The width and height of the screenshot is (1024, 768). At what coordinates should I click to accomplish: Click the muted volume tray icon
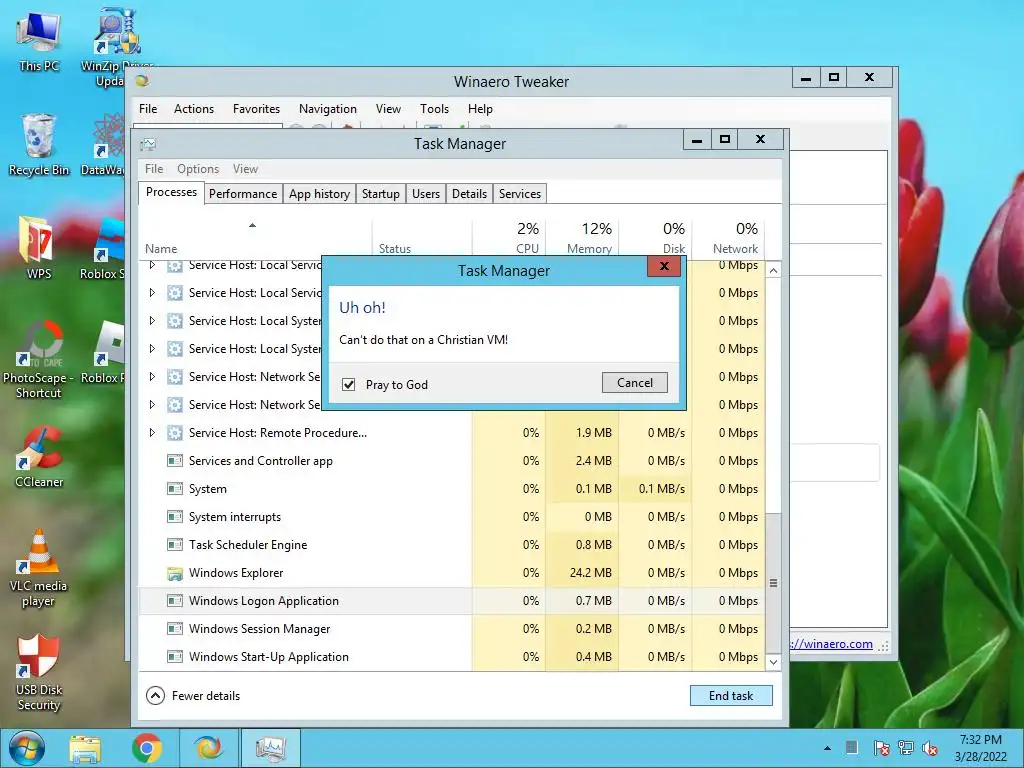pos(930,748)
